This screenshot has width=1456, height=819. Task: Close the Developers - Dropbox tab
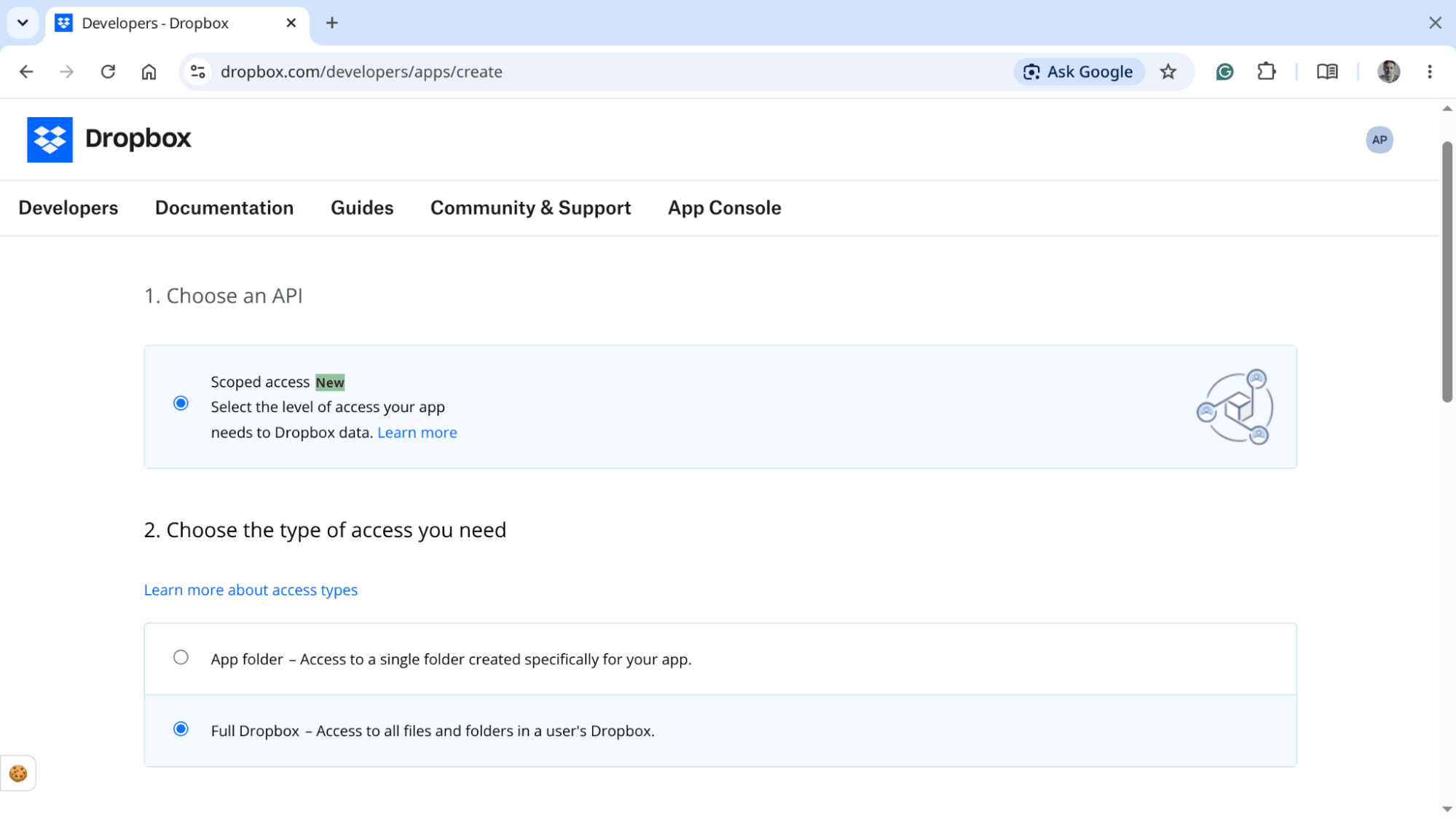[291, 23]
